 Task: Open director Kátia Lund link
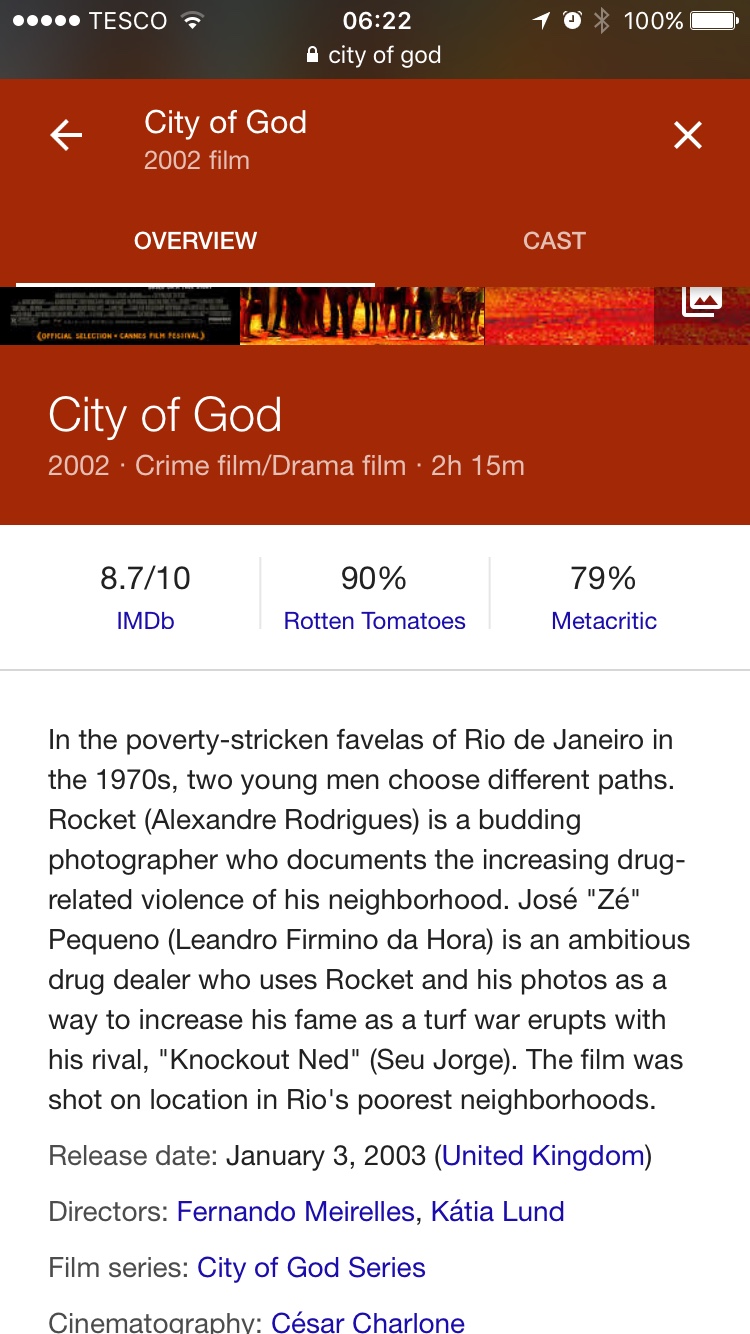tap(497, 1212)
